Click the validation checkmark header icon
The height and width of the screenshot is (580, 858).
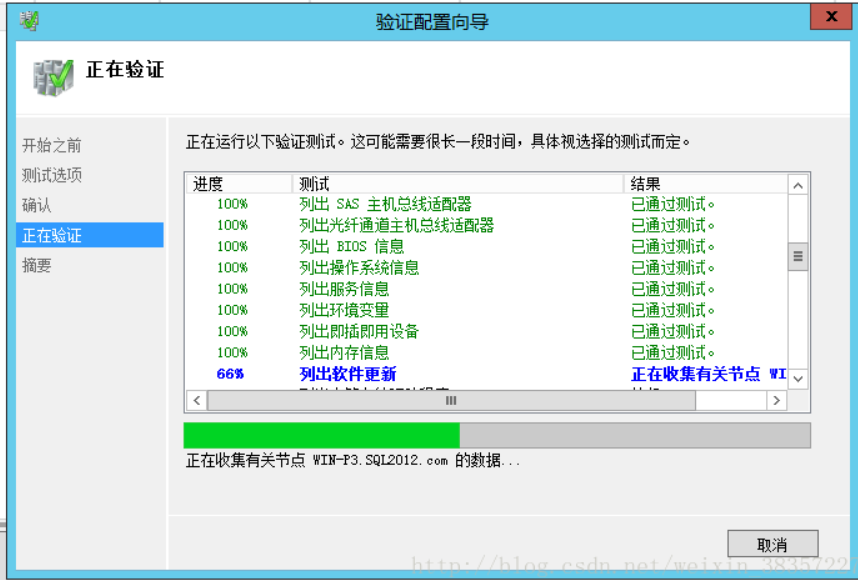52,77
